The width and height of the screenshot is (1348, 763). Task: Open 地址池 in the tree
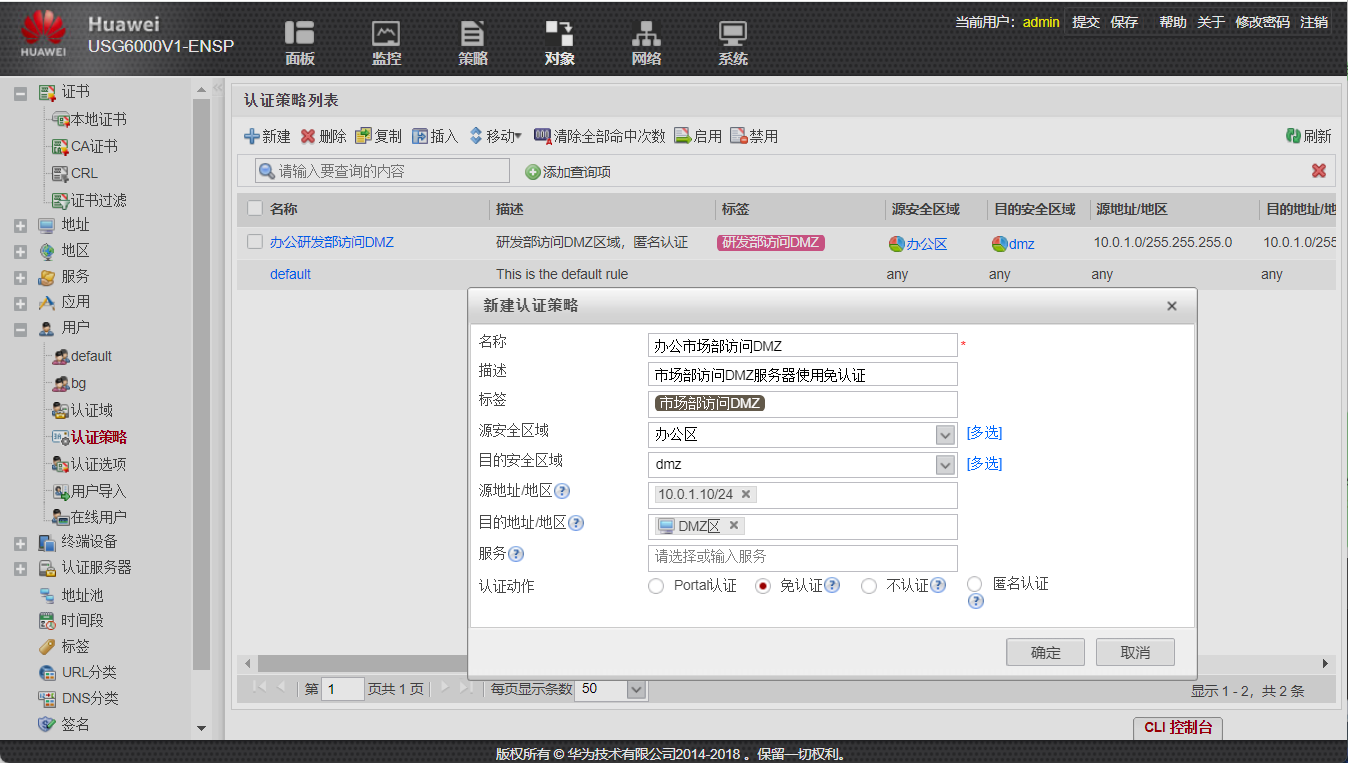(x=82, y=595)
